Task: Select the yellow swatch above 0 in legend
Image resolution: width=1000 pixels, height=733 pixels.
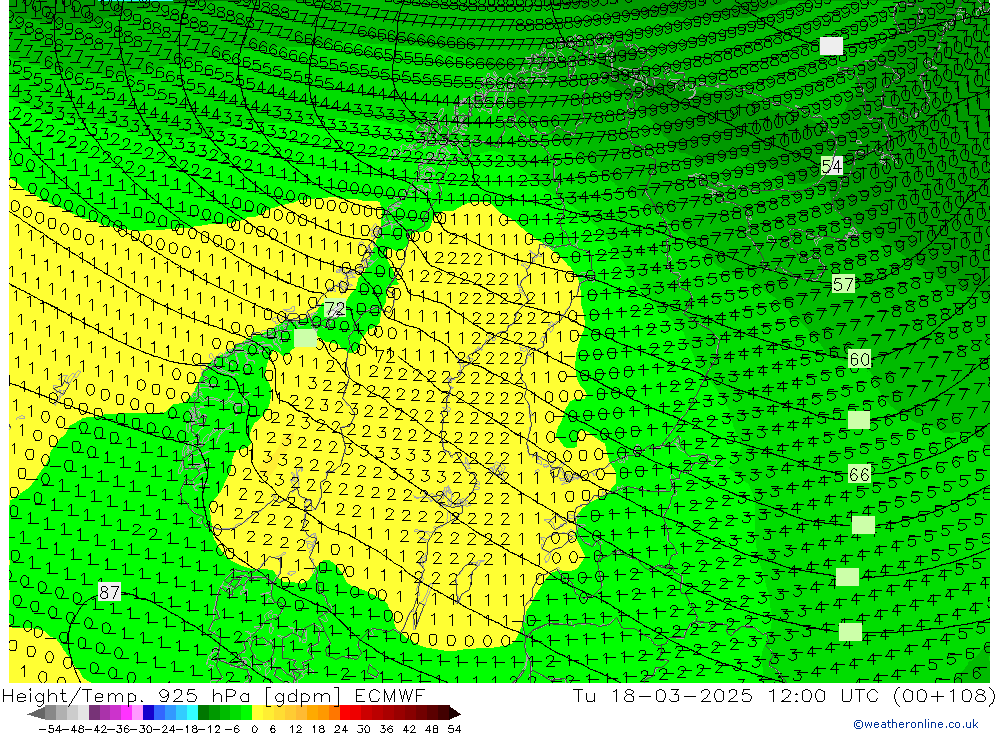Action: click(258, 712)
